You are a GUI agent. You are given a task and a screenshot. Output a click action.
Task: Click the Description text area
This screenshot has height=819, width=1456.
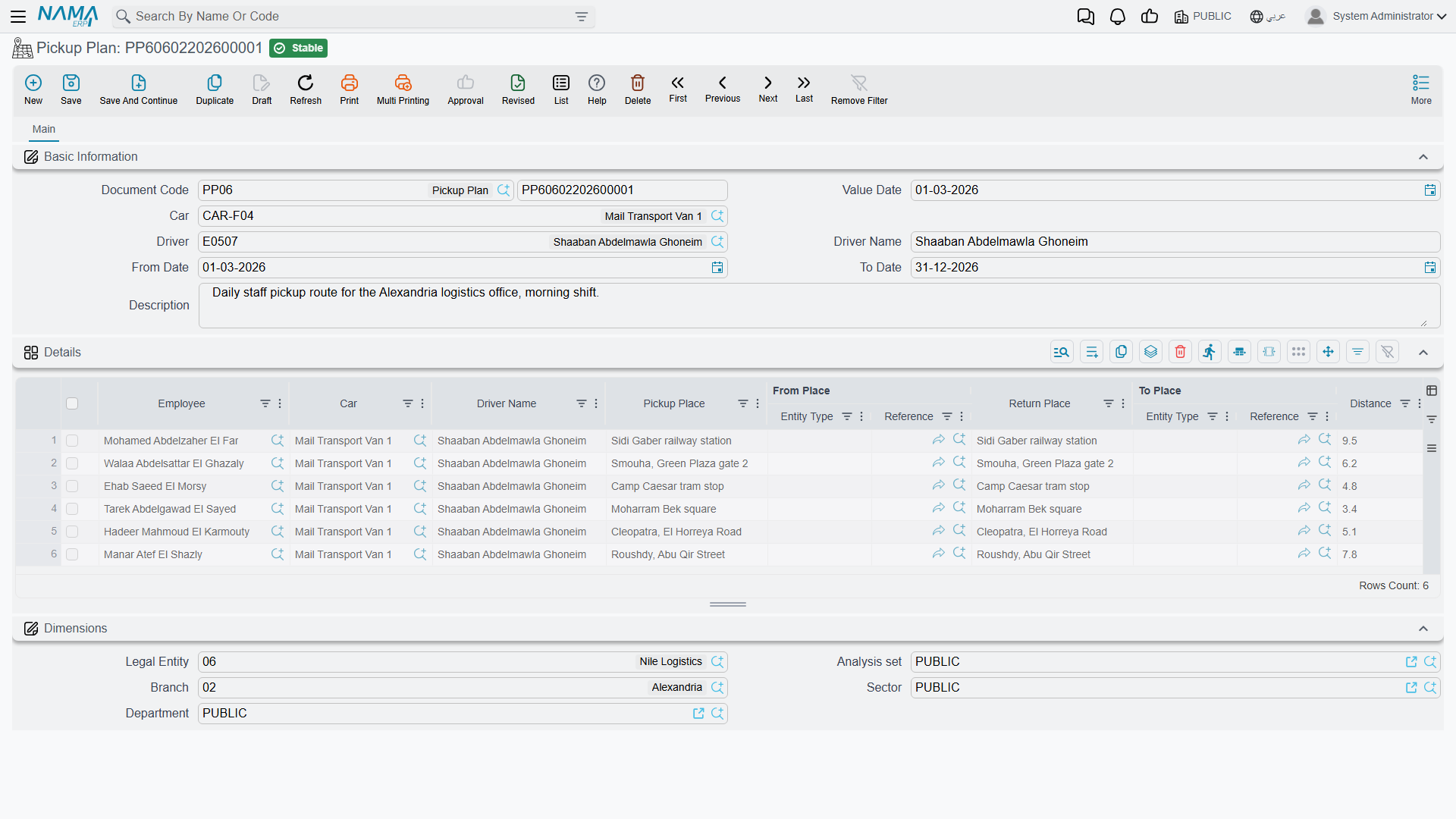819,306
